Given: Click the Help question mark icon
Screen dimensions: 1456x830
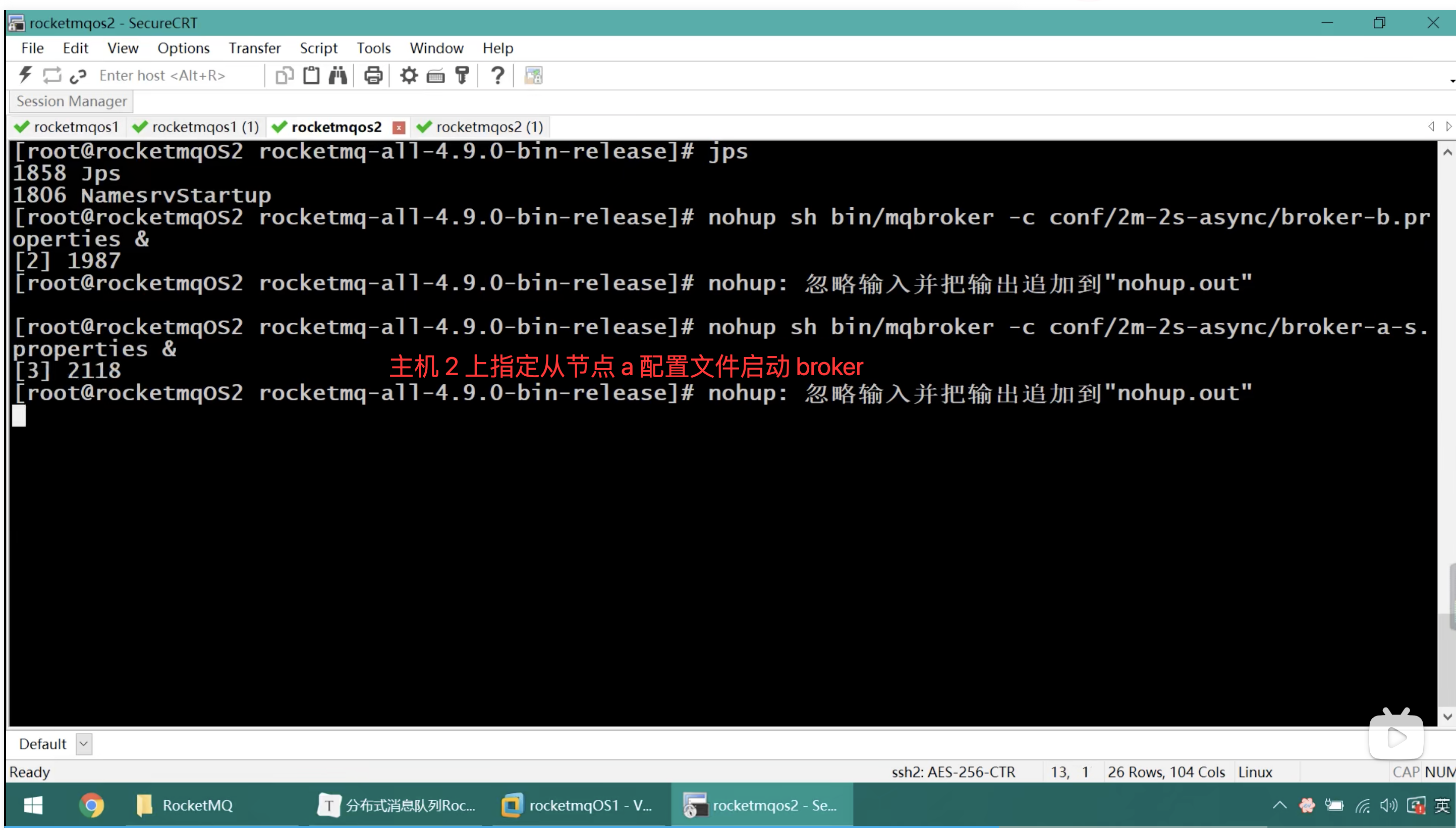Looking at the screenshot, I should point(497,75).
